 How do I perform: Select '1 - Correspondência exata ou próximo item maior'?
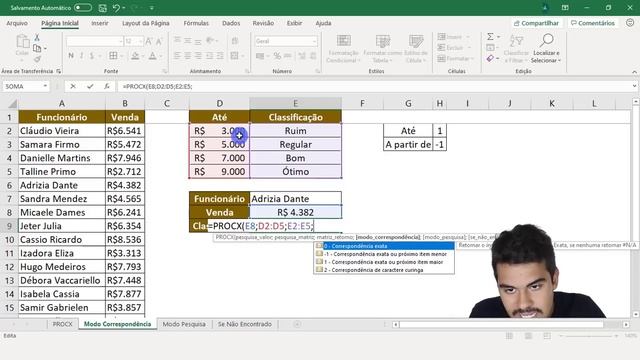click(384, 262)
